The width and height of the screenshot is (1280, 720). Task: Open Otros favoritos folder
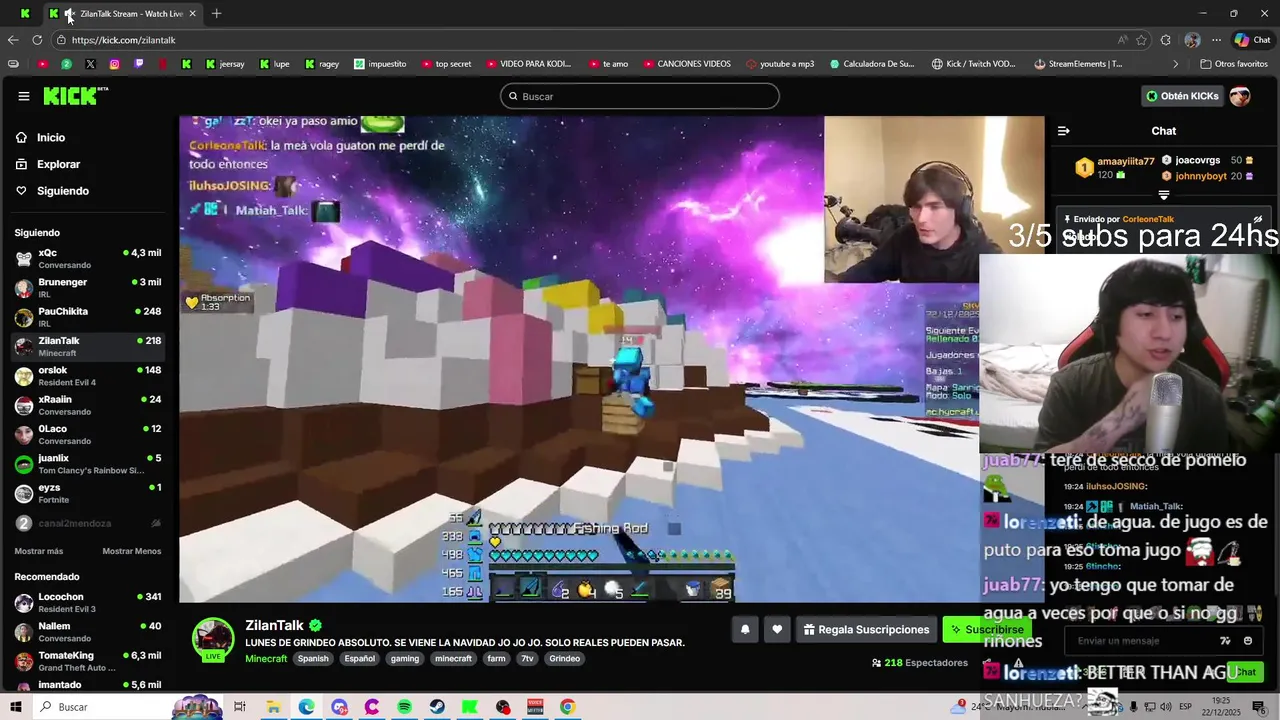(x=1233, y=64)
